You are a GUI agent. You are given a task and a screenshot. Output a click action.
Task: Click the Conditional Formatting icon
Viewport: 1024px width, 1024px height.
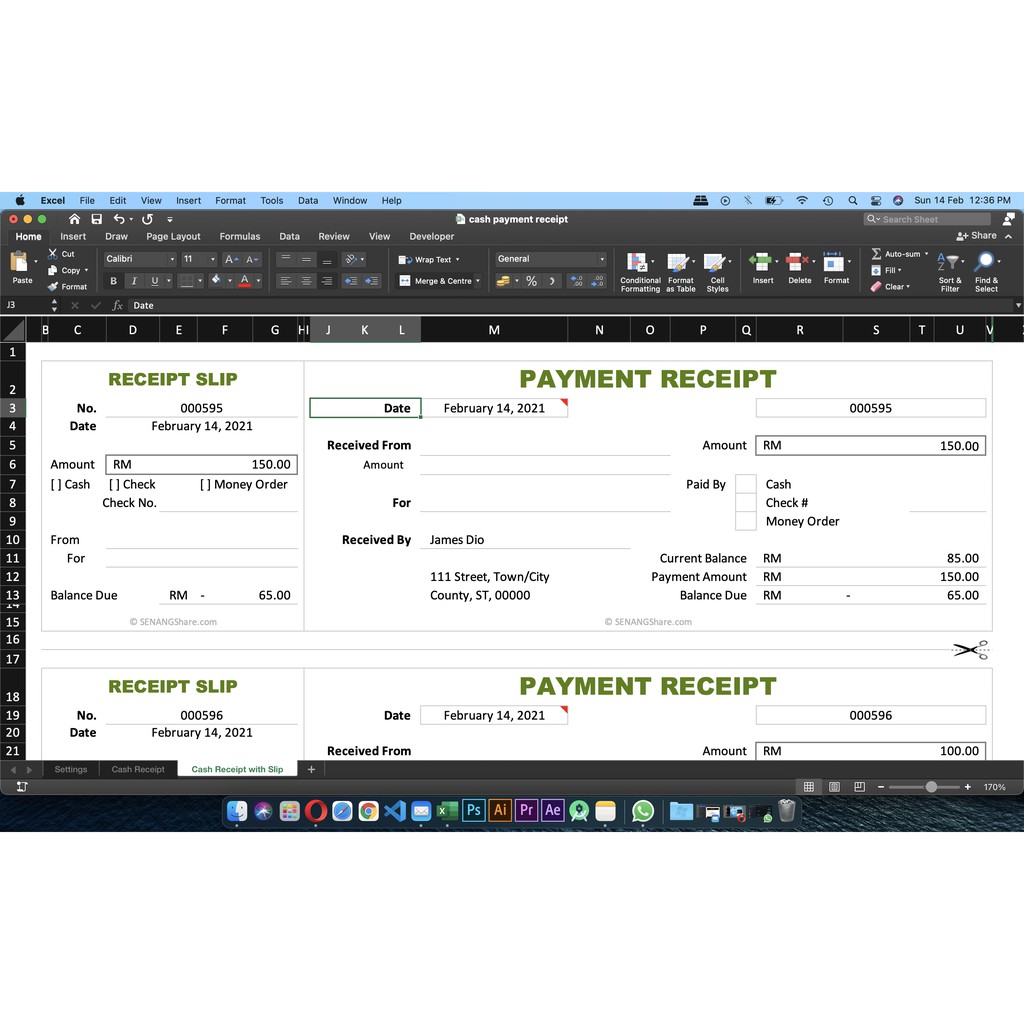click(638, 264)
